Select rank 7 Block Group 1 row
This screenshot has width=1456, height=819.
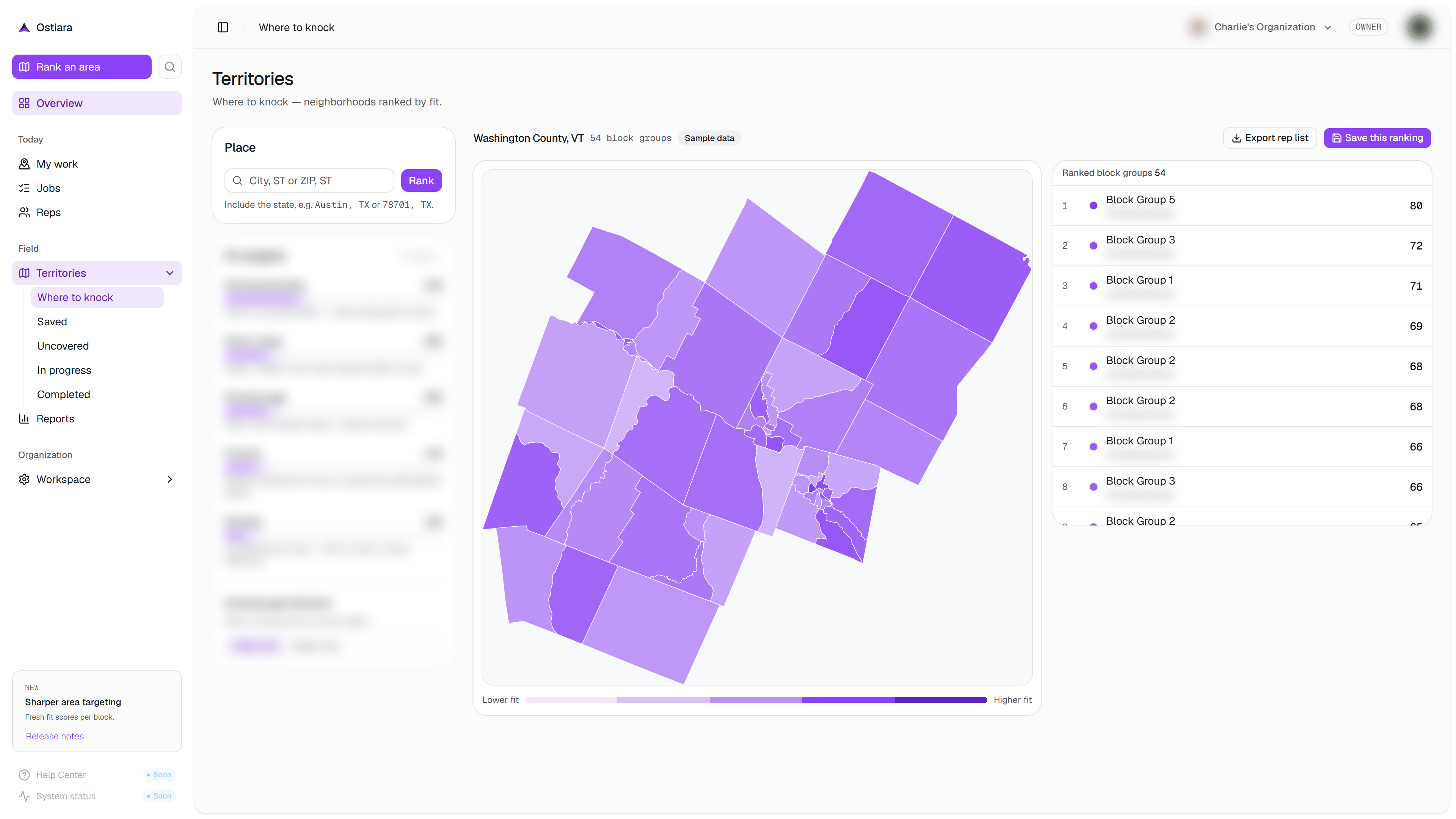click(x=1242, y=447)
